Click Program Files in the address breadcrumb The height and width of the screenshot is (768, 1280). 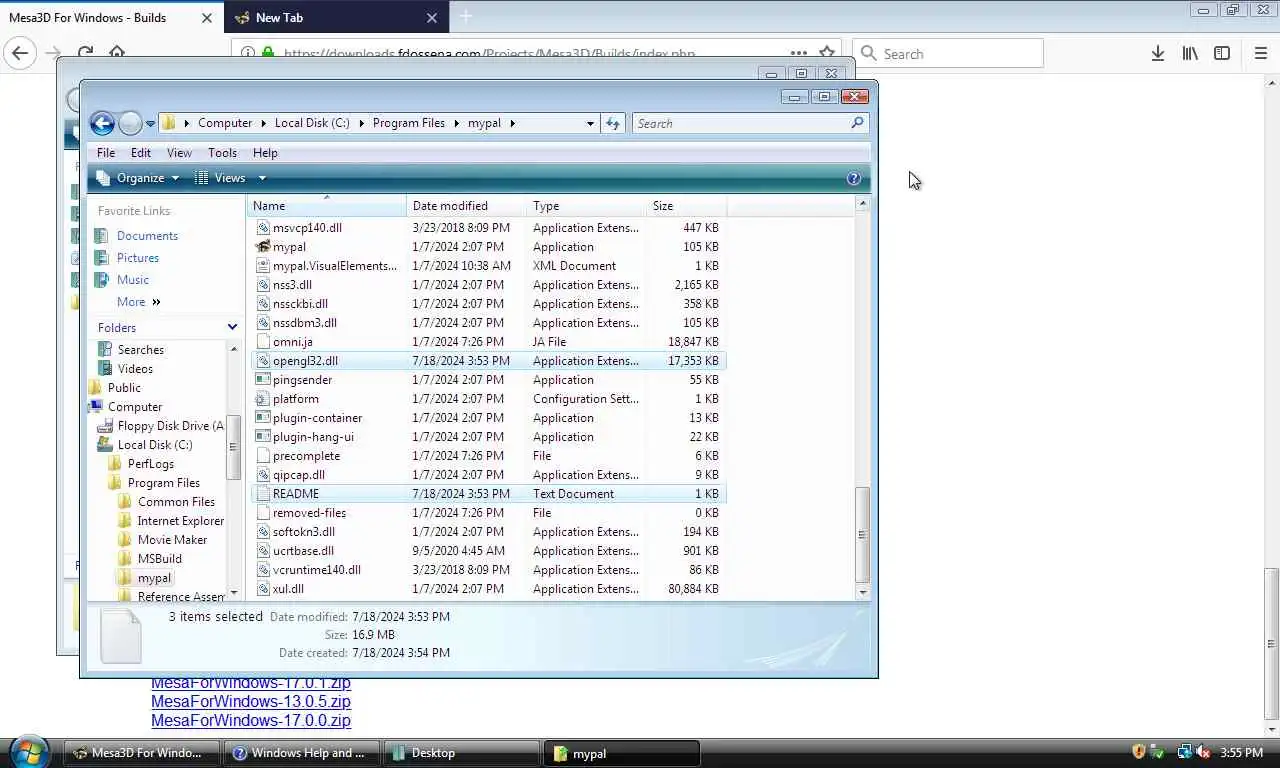408,123
